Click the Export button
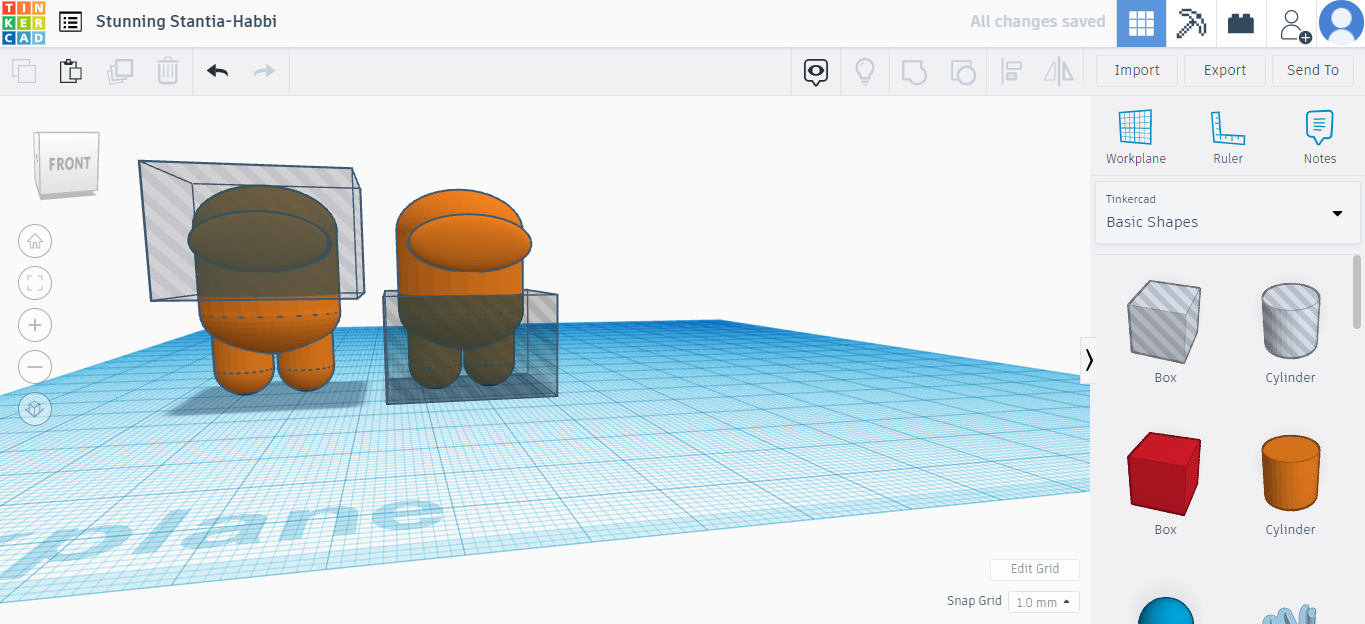 point(1225,70)
